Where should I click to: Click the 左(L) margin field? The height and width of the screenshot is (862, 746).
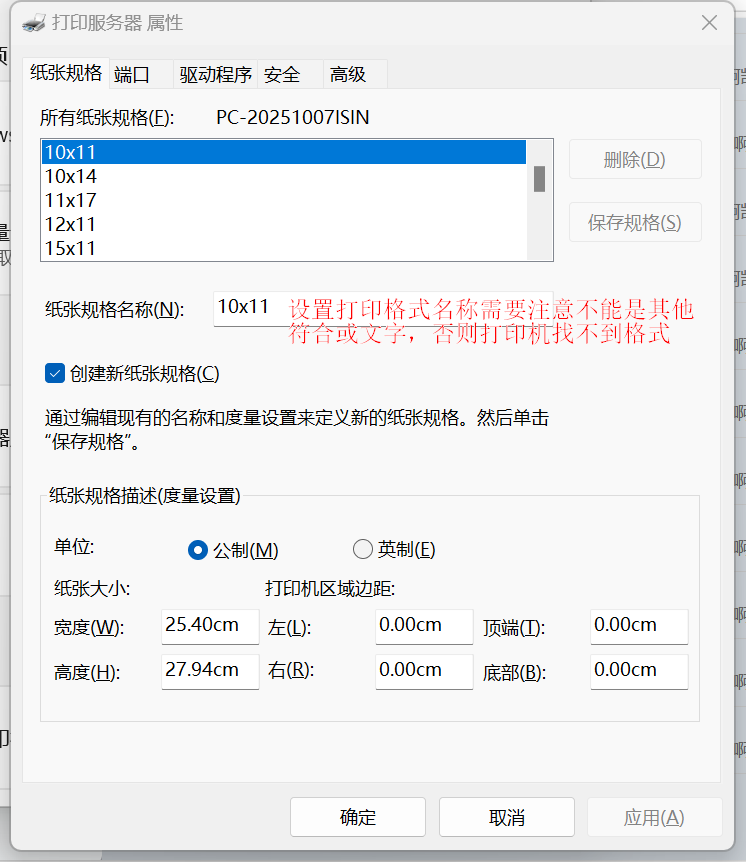click(424, 626)
